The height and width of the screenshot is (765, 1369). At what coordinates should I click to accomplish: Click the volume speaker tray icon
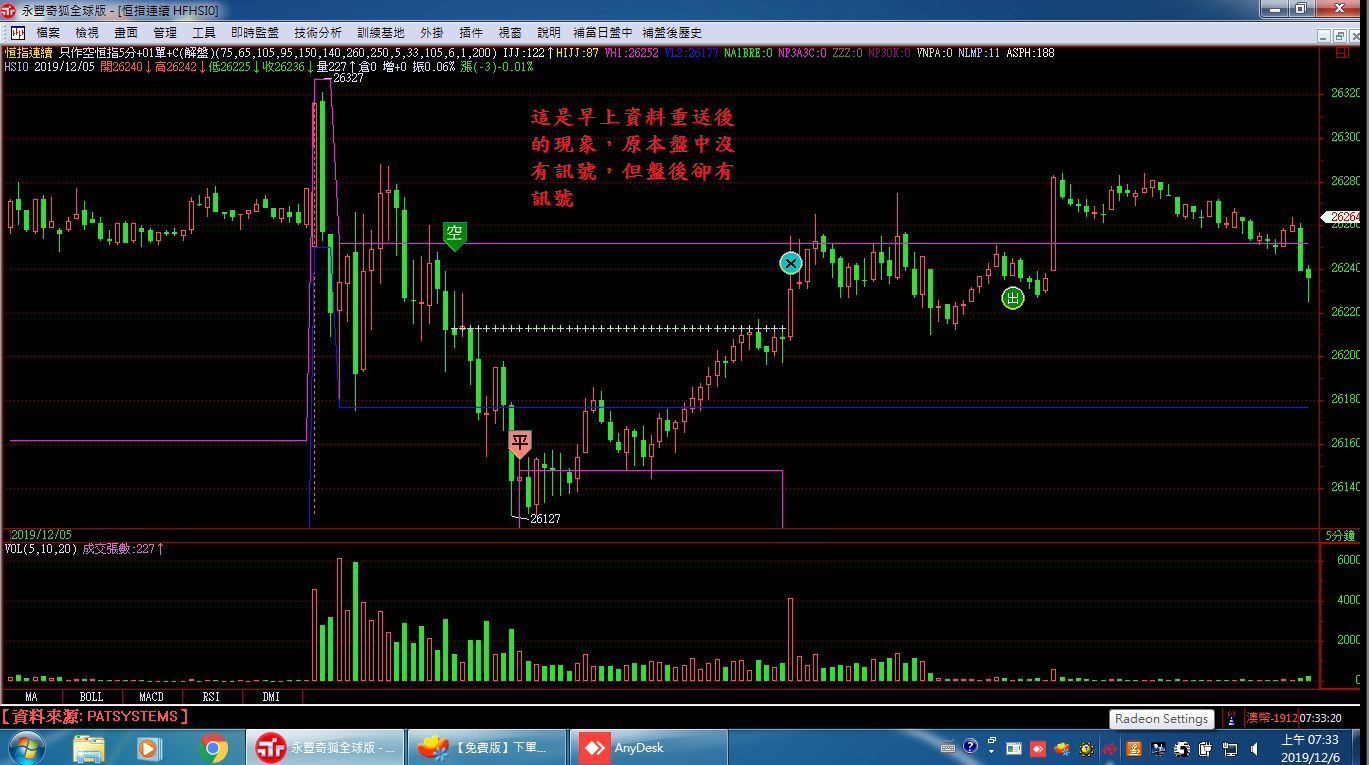point(1255,747)
